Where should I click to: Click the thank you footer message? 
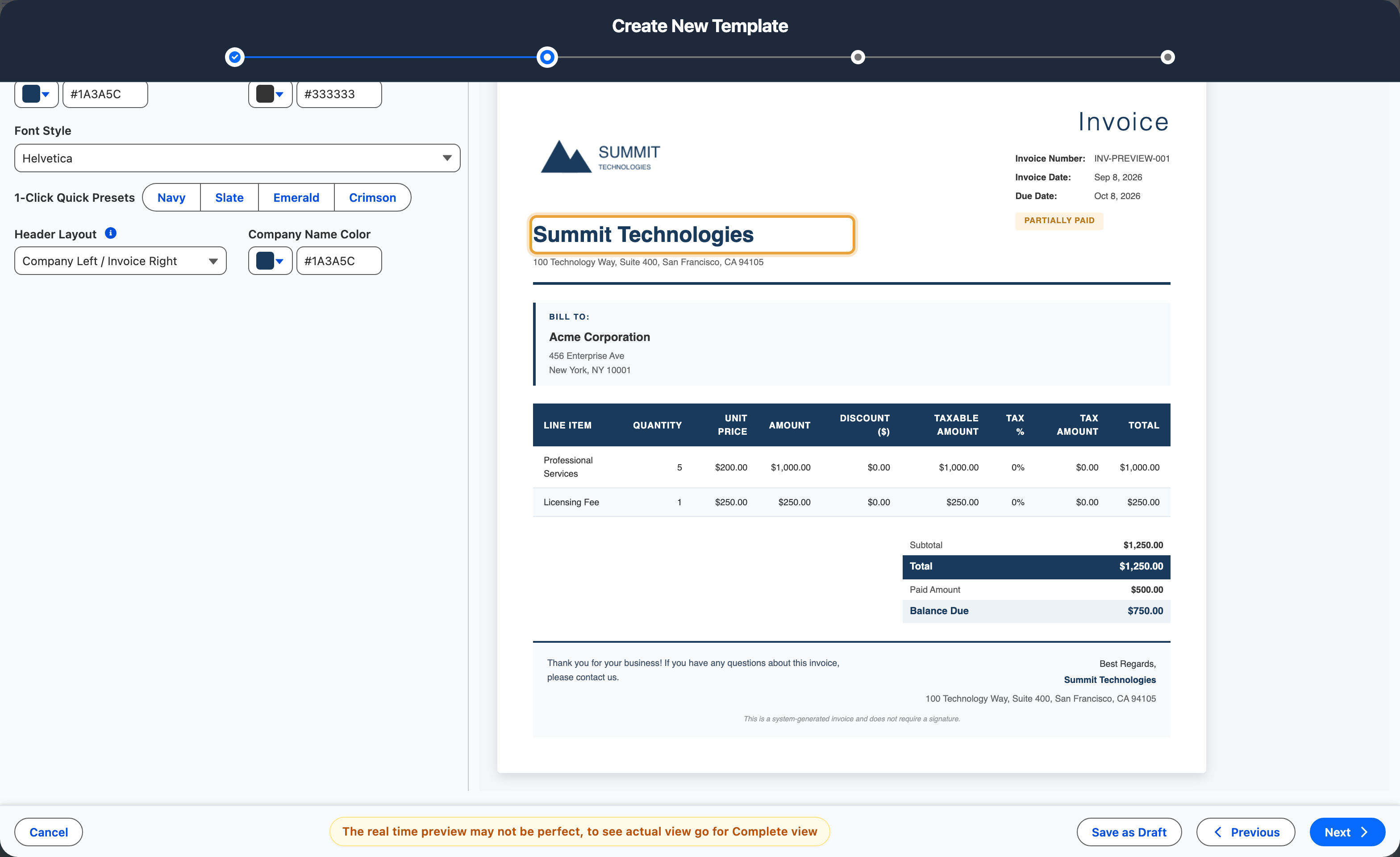(693, 670)
